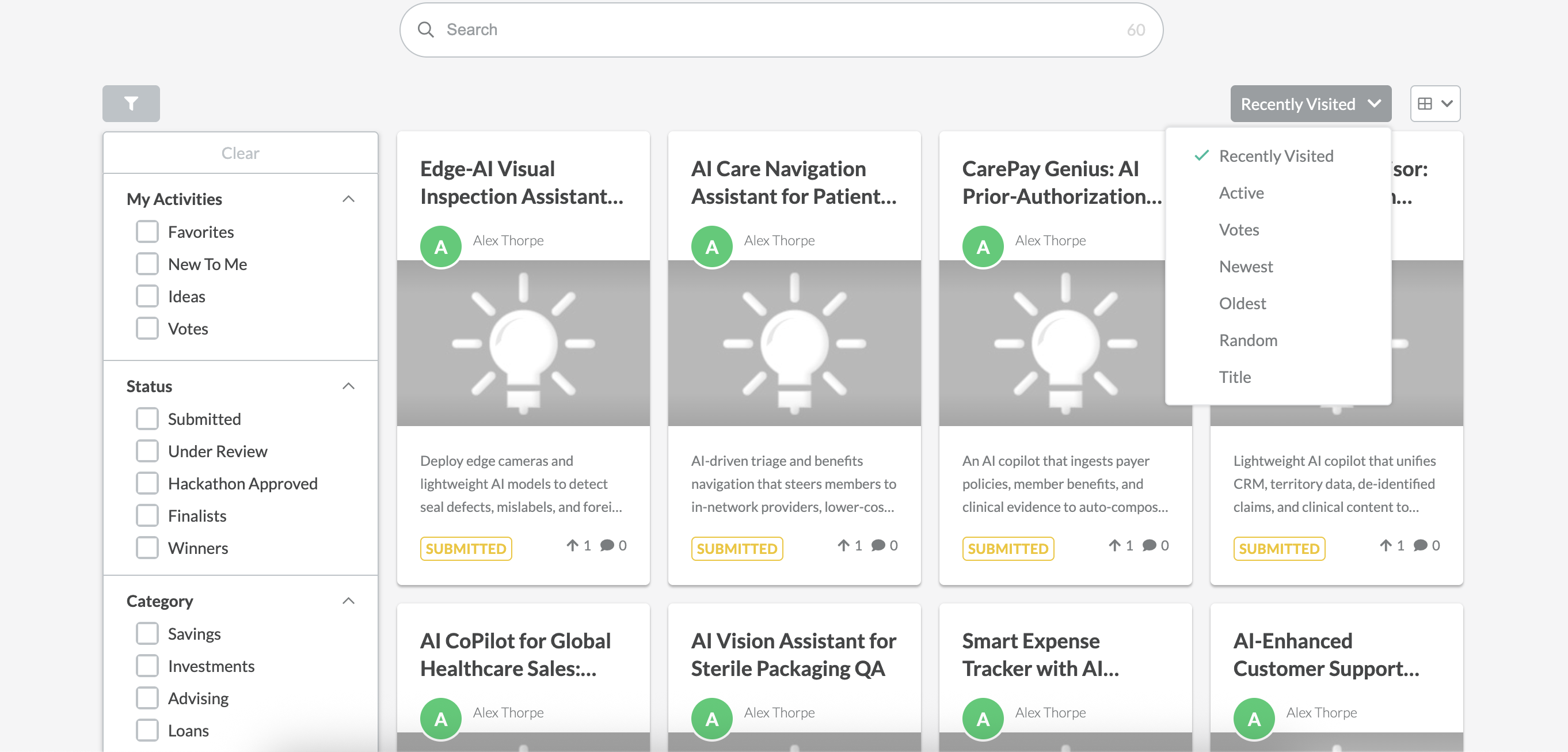Click 'Deploy edge cameras and' description text
The image size is (1568, 752).
coord(497,461)
